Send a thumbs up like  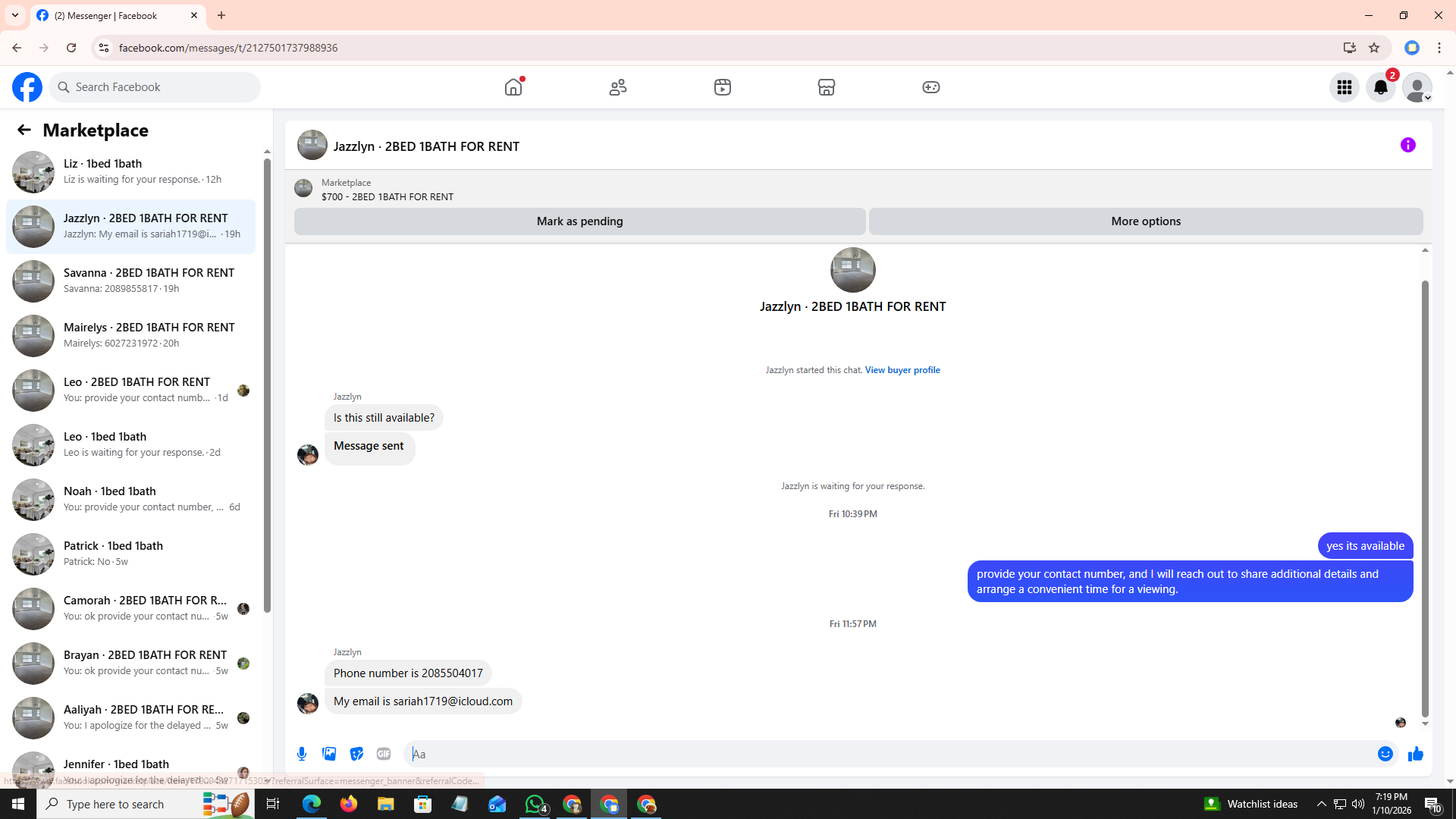[x=1415, y=754]
